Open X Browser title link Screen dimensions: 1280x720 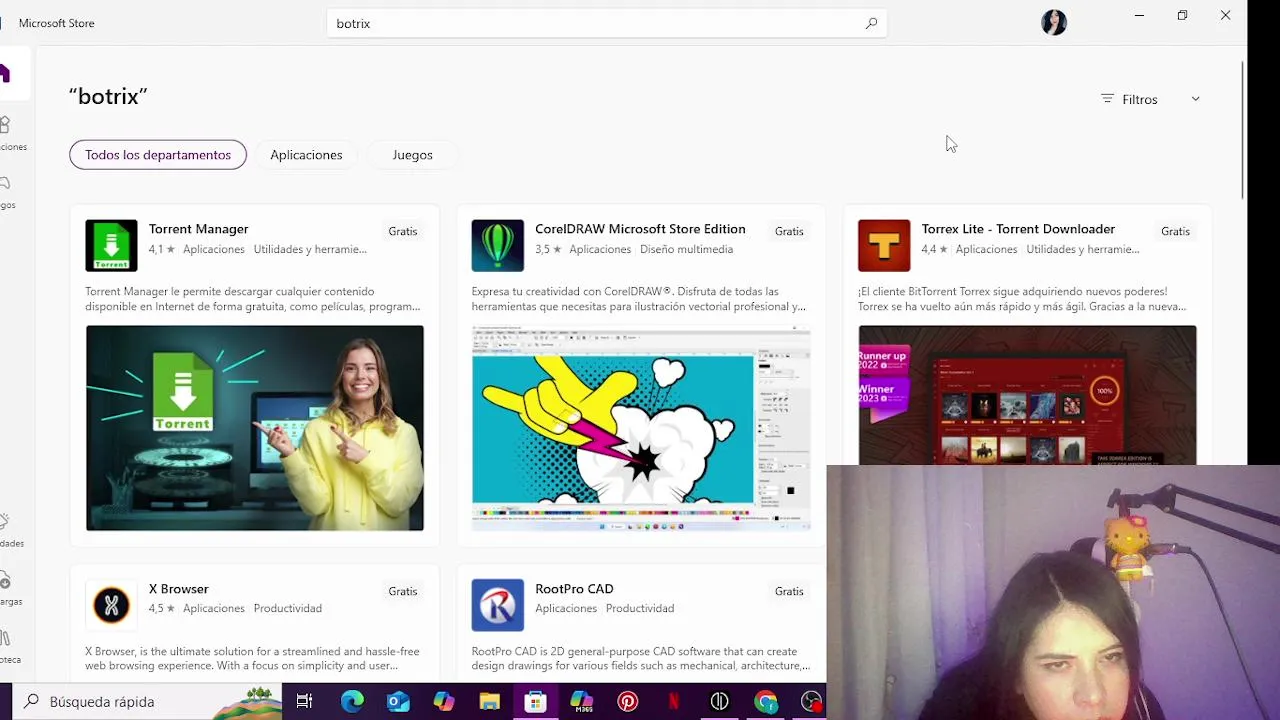click(x=178, y=589)
